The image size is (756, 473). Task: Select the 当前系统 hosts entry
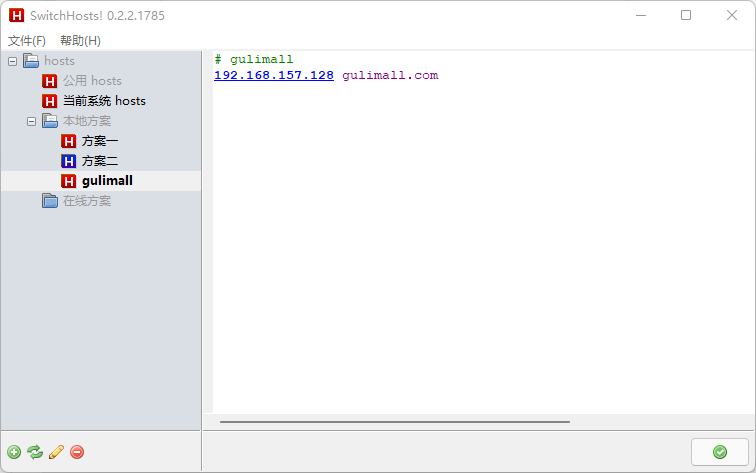coord(104,101)
